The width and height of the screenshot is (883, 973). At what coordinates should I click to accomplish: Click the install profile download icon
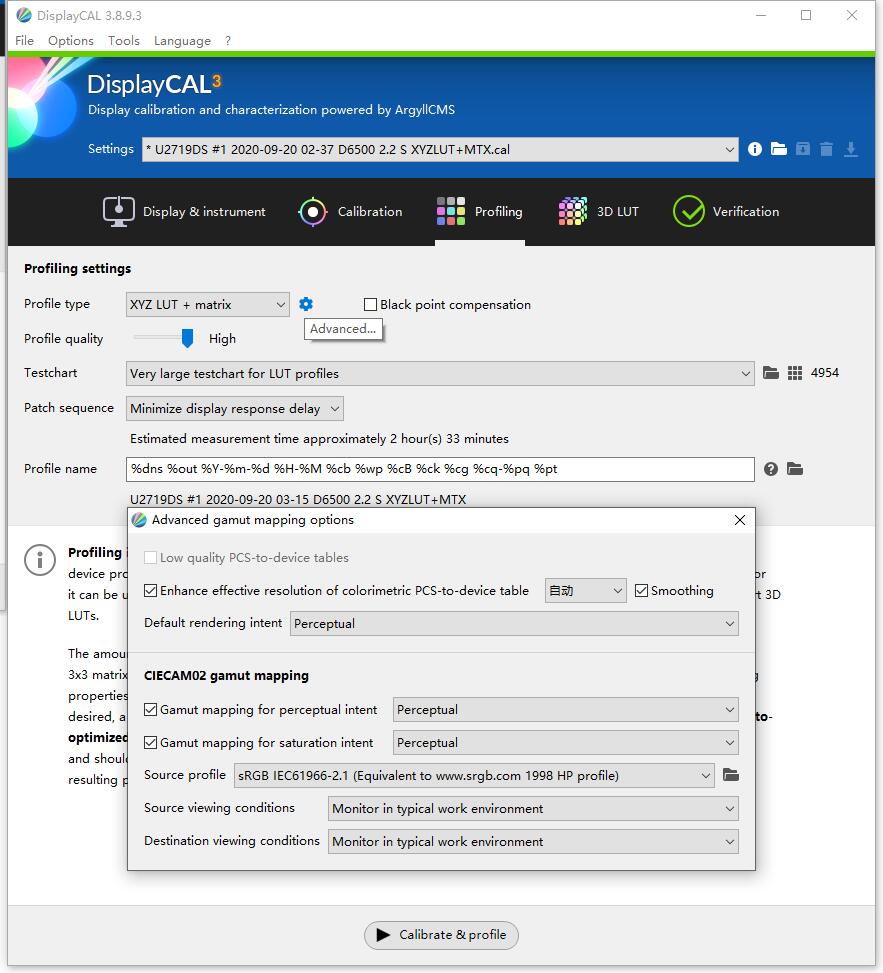coord(851,149)
